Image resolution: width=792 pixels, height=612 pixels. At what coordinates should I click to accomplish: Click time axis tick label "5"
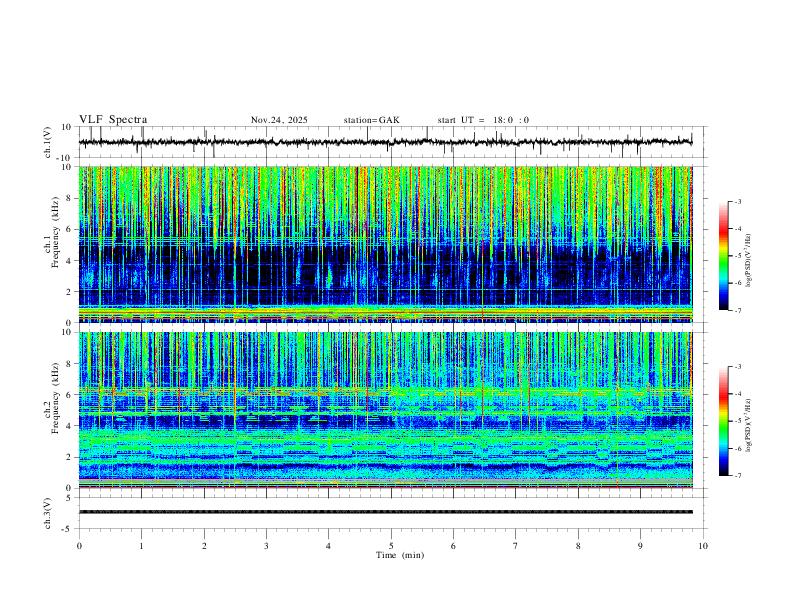[391, 546]
